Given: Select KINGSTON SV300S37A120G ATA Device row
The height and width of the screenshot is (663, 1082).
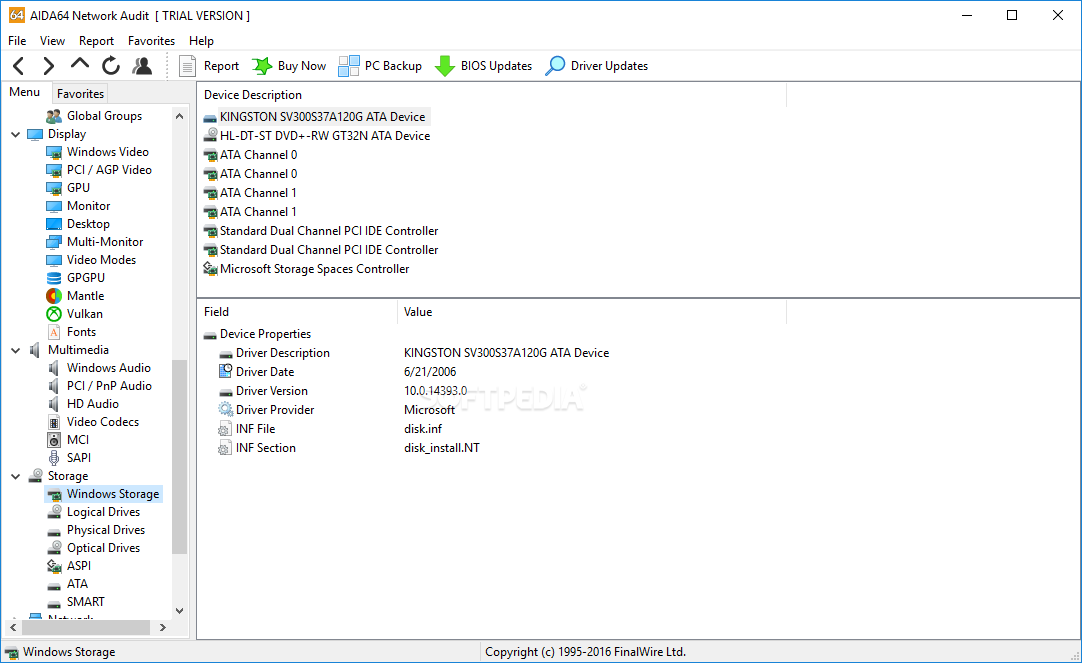Looking at the screenshot, I should 316,117.
